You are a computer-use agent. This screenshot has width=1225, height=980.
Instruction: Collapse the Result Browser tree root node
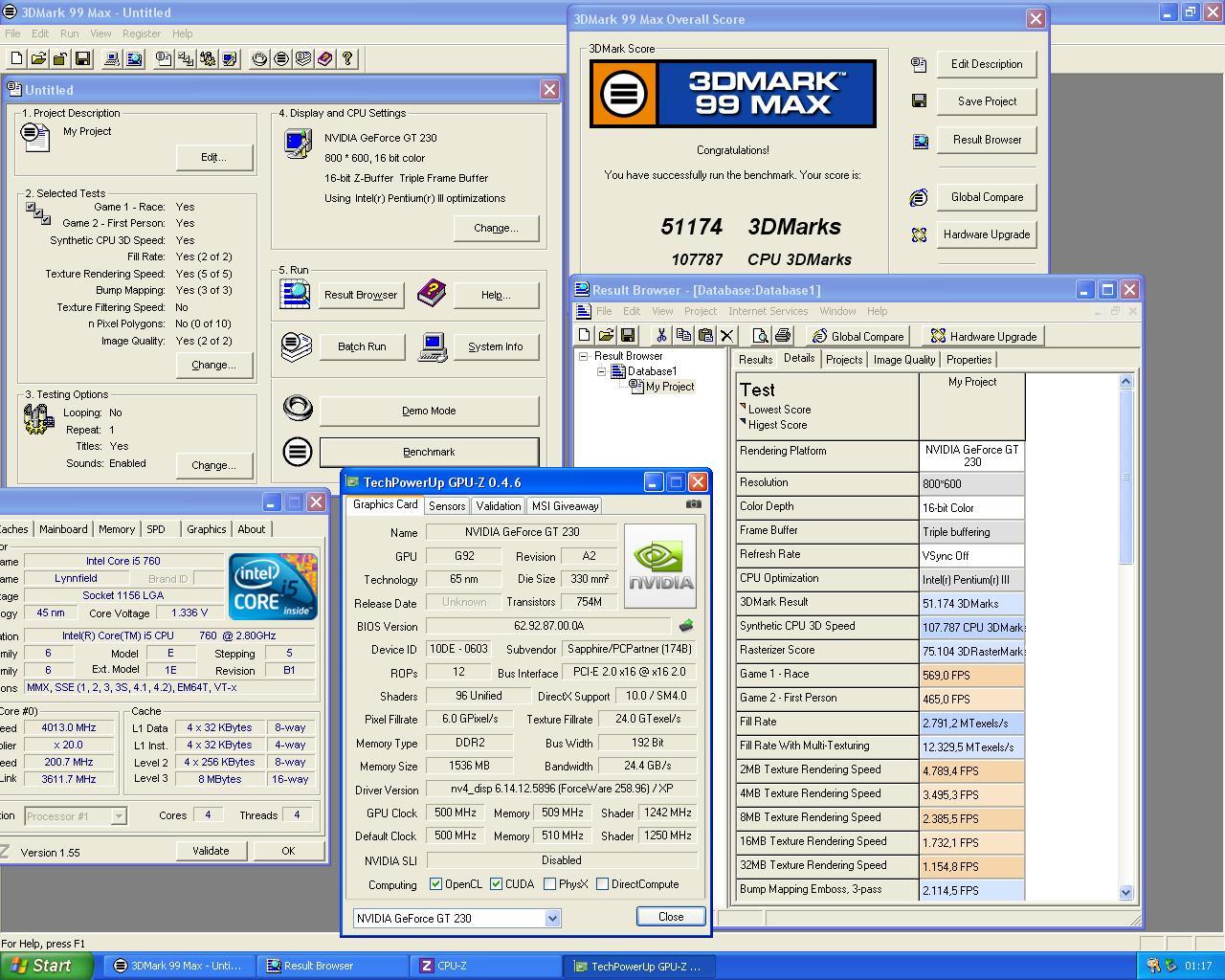tap(583, 356)
